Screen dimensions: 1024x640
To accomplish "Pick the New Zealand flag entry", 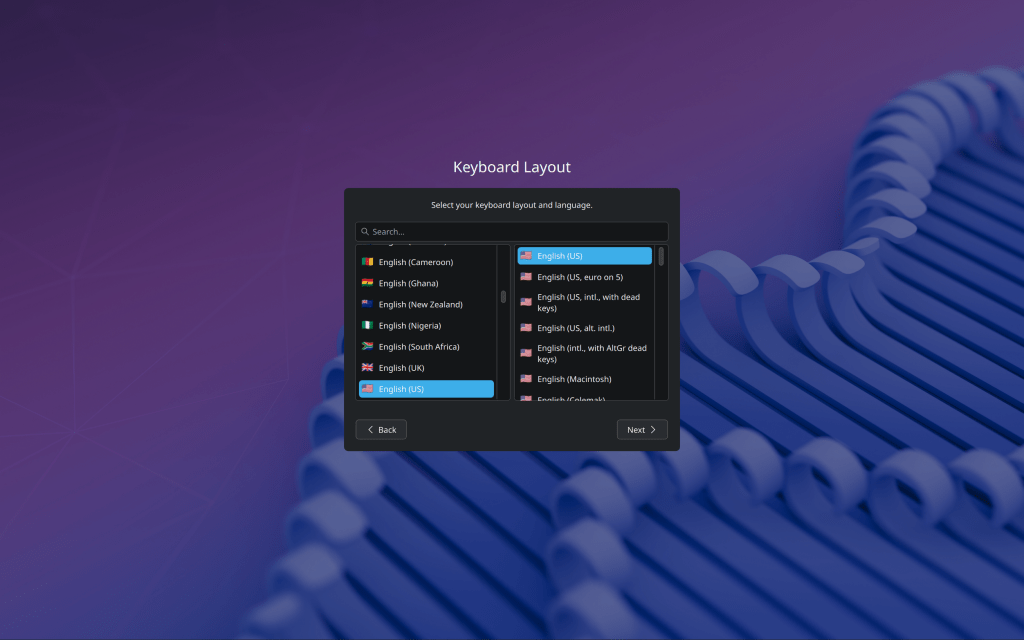I will 420,304.
